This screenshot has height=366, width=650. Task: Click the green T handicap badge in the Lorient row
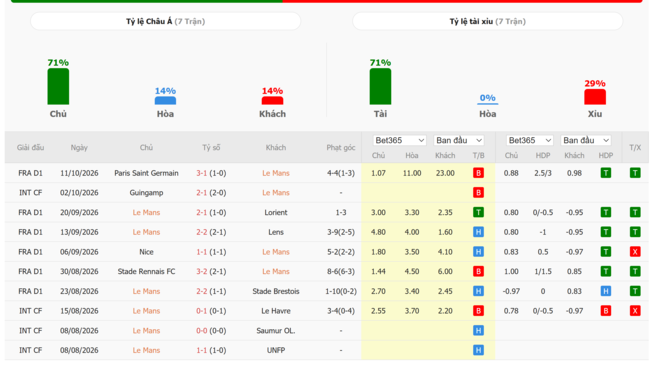pos(606,212)
